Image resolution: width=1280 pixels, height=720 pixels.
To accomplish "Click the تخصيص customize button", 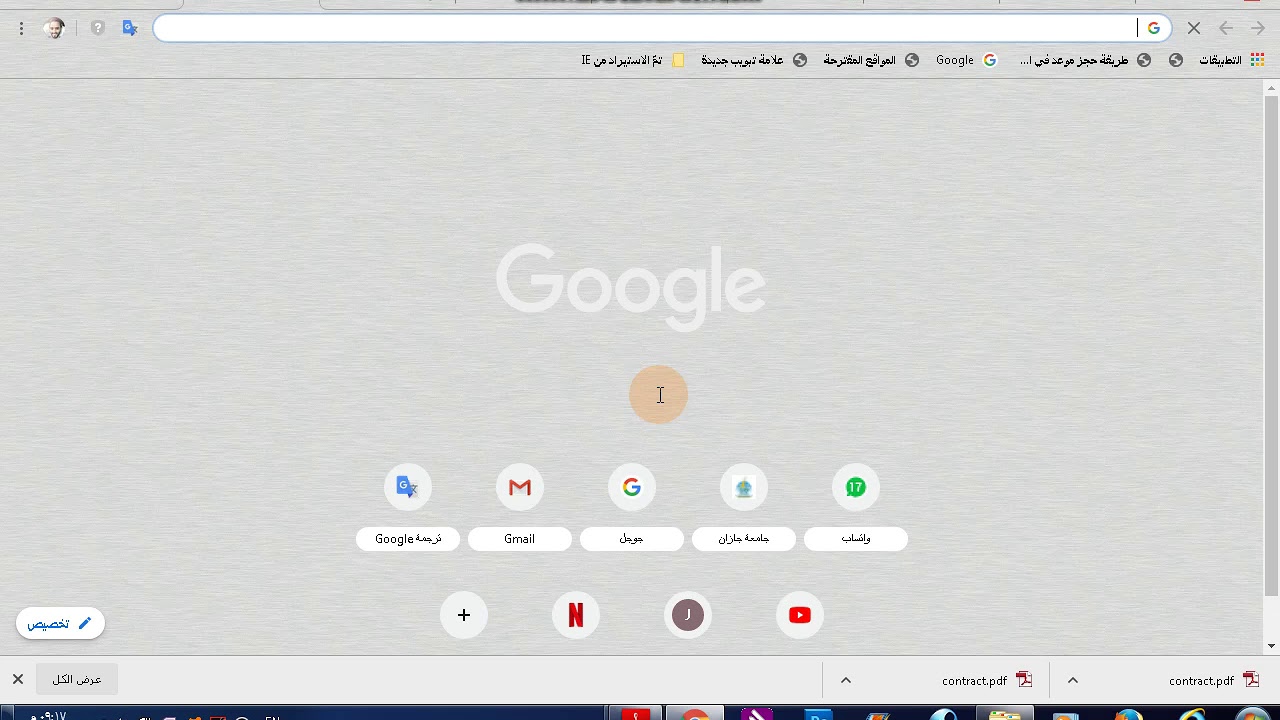I will coord(60,623).
